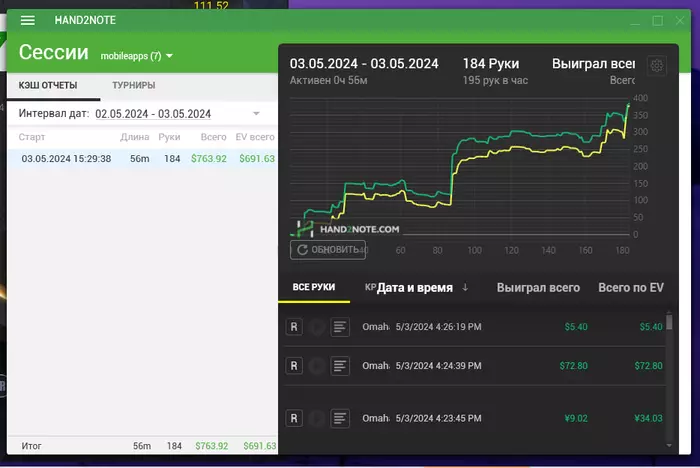Click the Руки column header in sessions table
700x468 pixels.
coord(169,137)
